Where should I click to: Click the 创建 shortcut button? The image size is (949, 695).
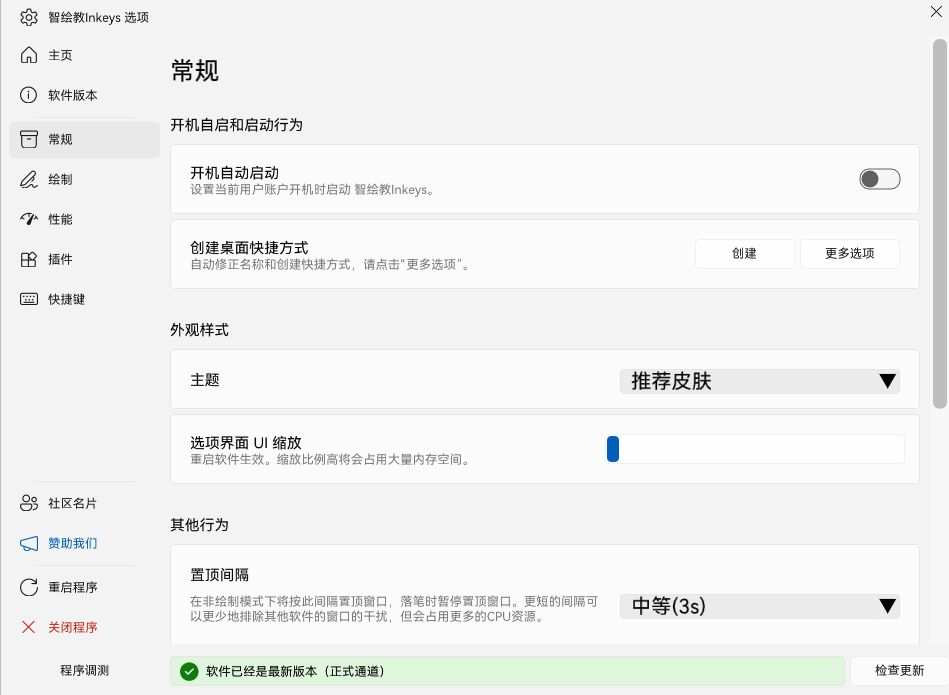click(744, 254)
